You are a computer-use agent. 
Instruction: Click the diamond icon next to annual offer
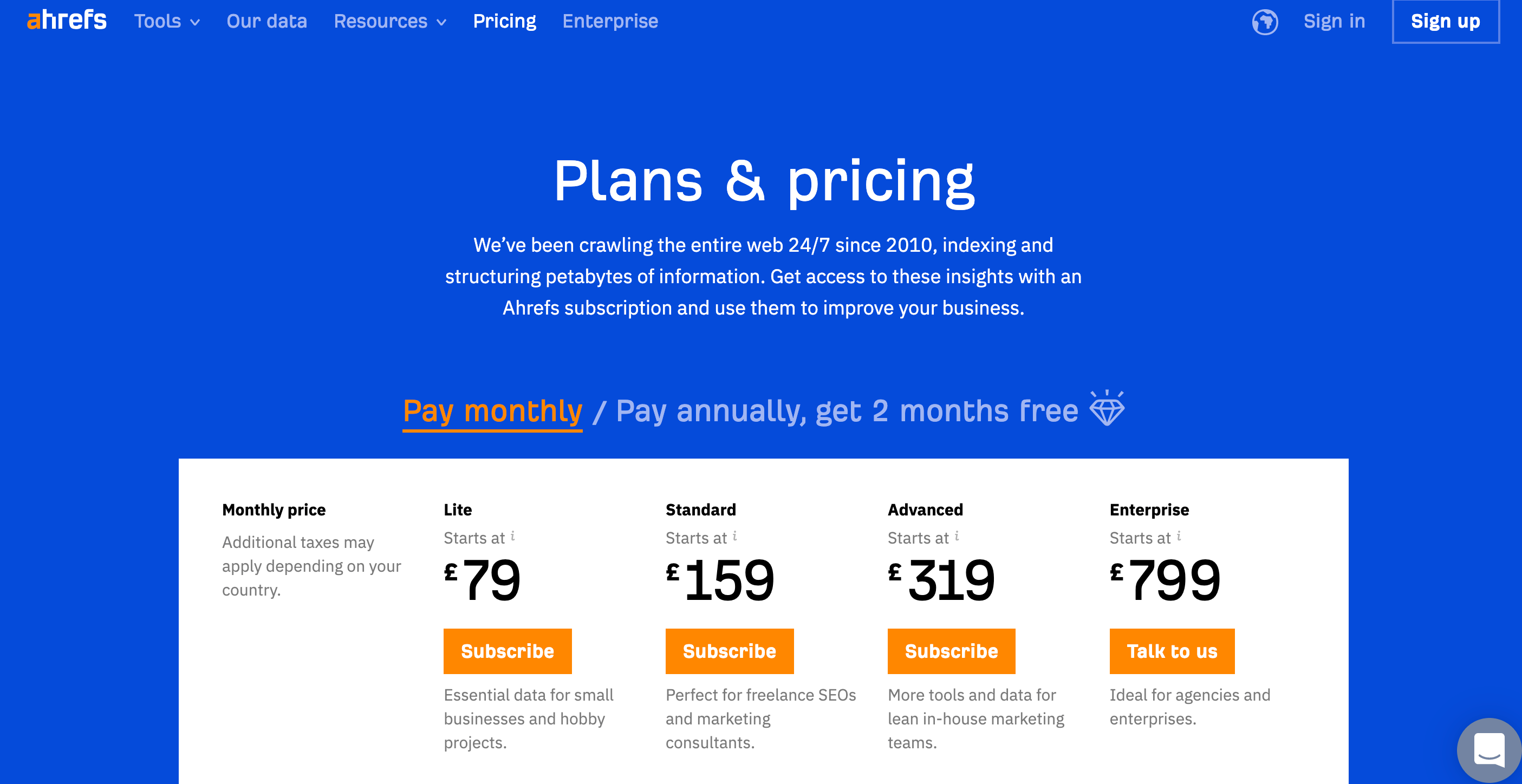click(1107, 408)
